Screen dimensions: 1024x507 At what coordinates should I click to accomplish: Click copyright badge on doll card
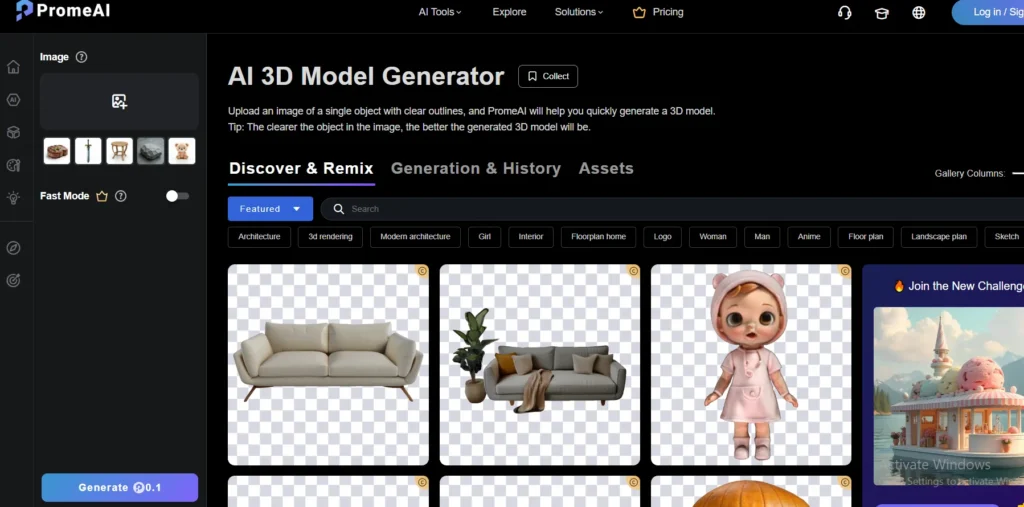[x=845, y=270]
